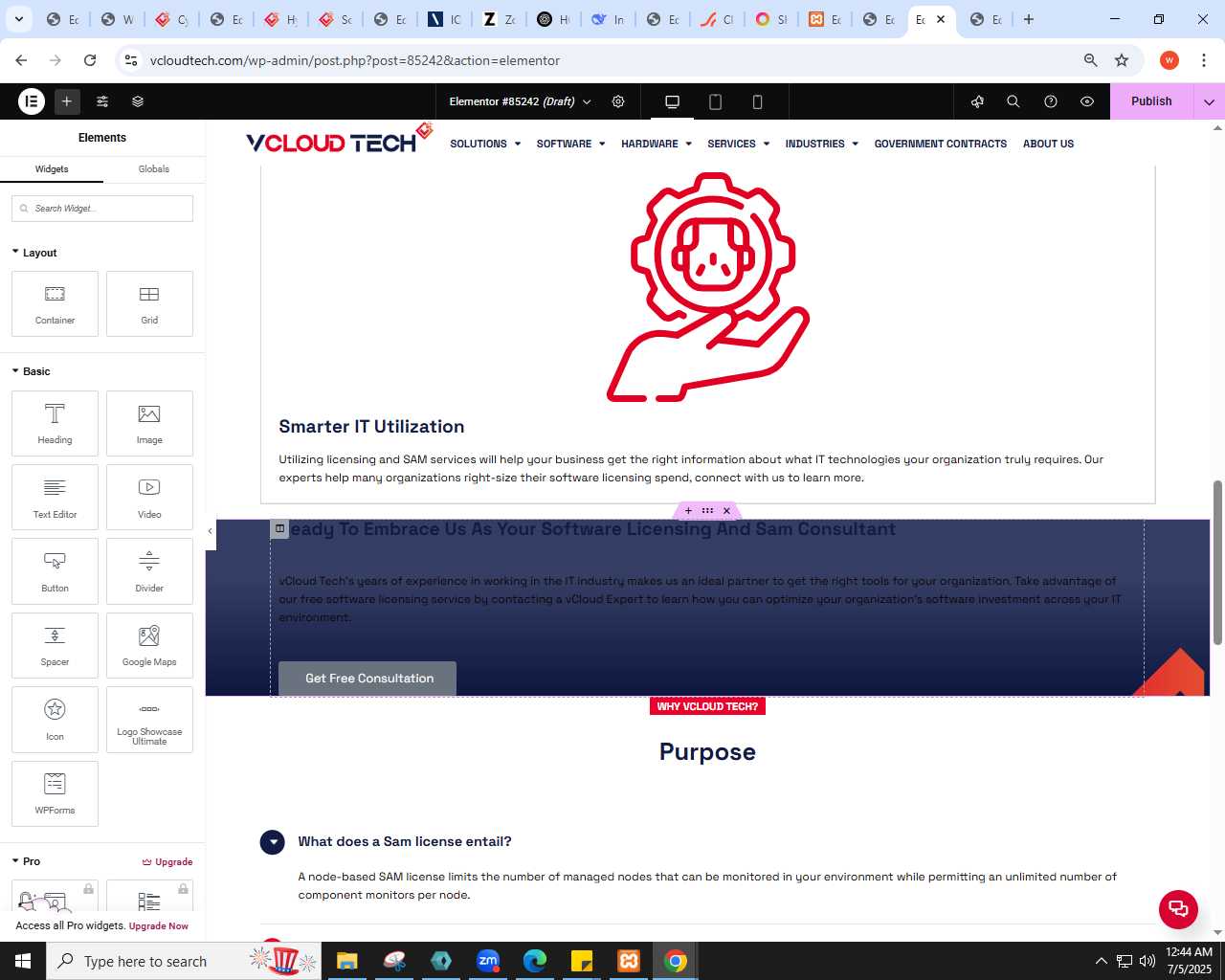1225x980 pixels.
Task: Open ABOUT US menu item
Action: click(x=1048, y=144)
